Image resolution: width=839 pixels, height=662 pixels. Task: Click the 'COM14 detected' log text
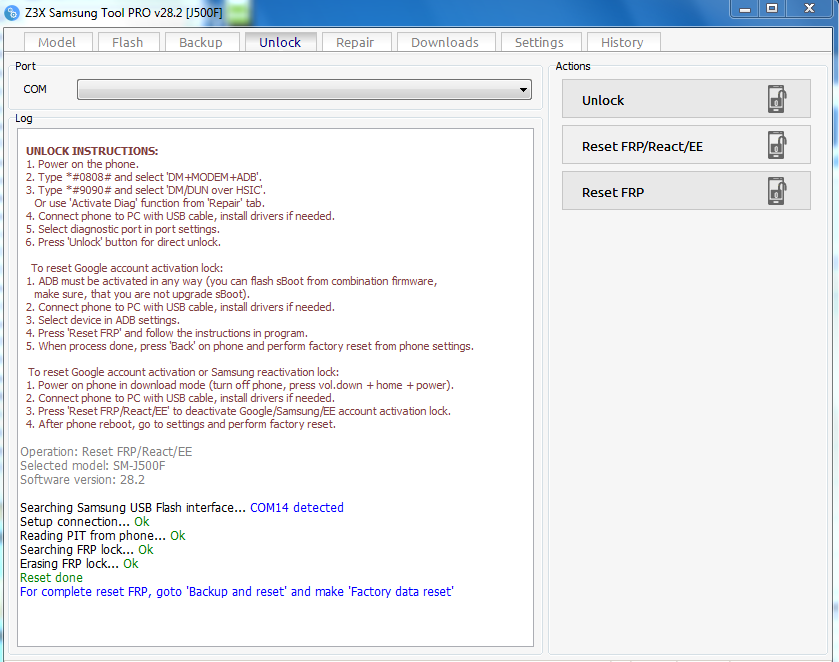297,507
